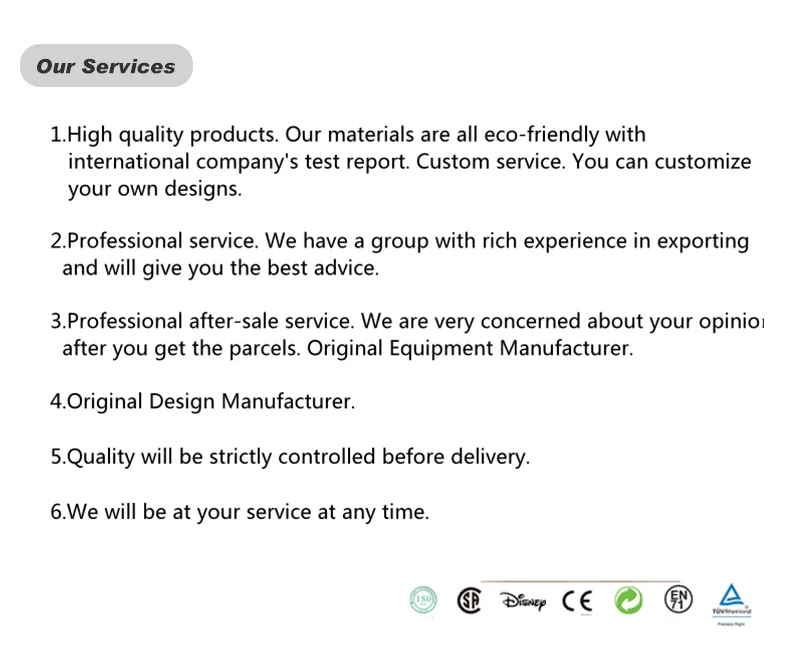This screenshot has width=800, height=652.
Task: Click the Our Services heading badge
Action: (x=106, y=66)
